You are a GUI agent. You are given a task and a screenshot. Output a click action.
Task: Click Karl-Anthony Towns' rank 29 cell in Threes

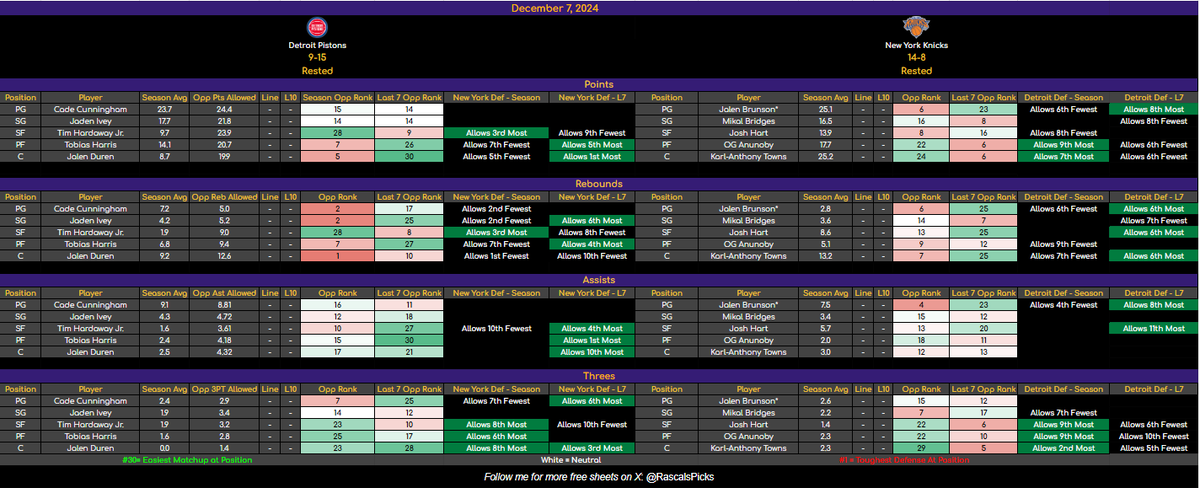coord(923,446)
